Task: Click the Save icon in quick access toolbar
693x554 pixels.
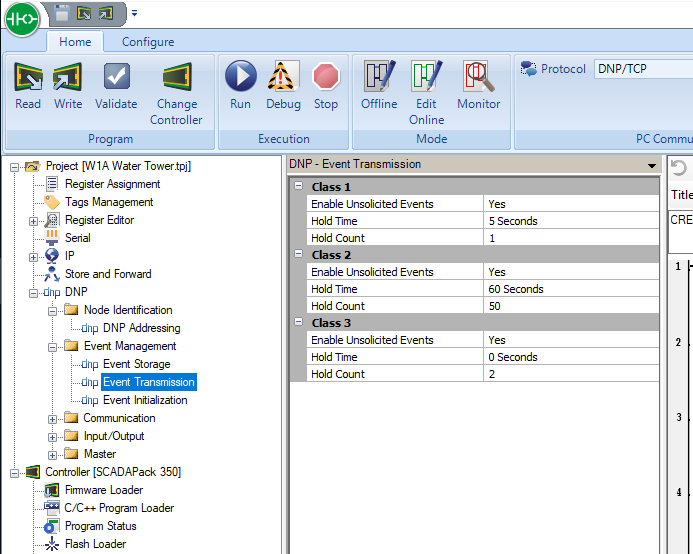Action: [62, 14]
